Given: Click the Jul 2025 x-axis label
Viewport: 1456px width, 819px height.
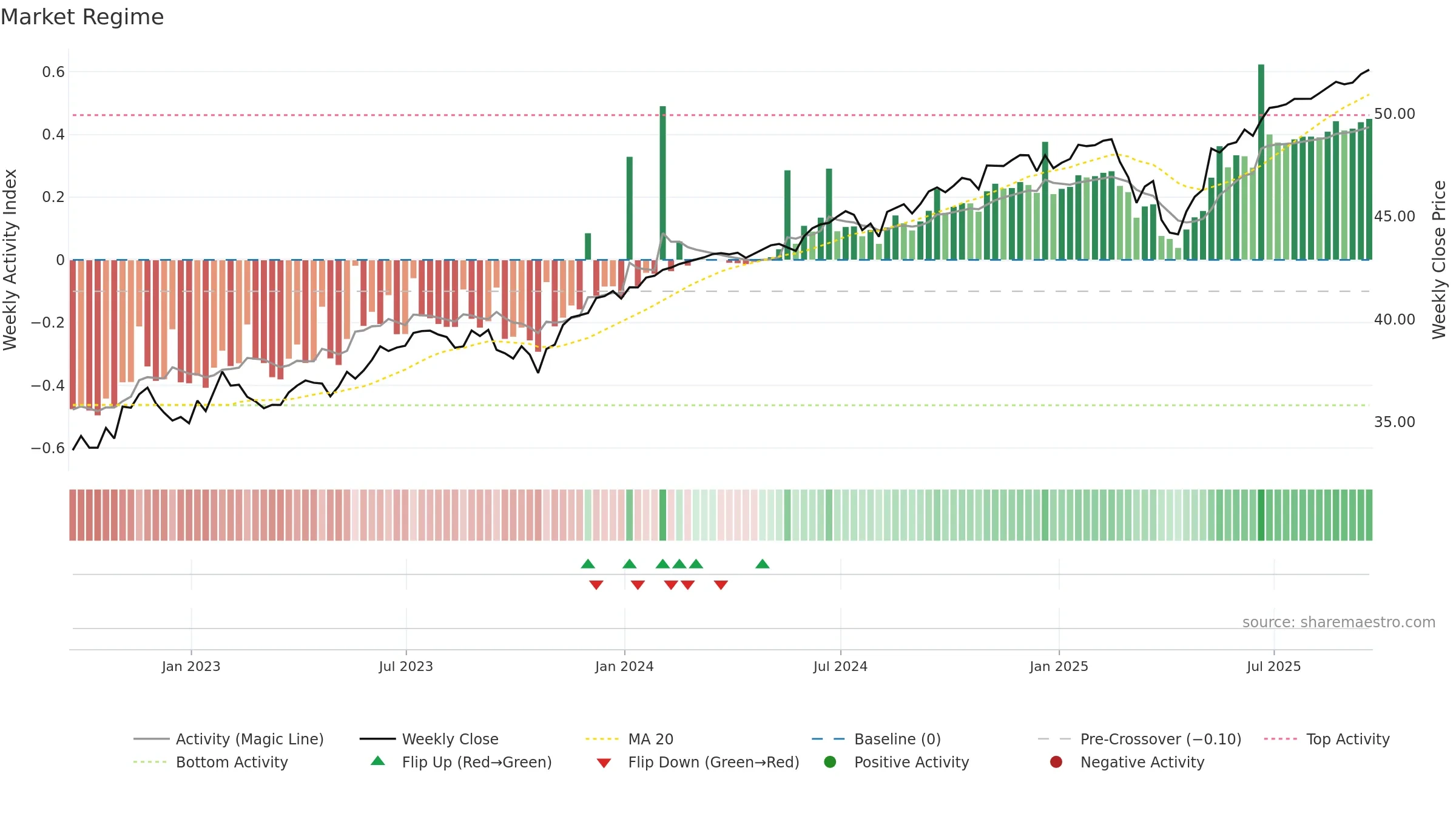Looking at the screenshot, I should click(x=1274, y=666).
